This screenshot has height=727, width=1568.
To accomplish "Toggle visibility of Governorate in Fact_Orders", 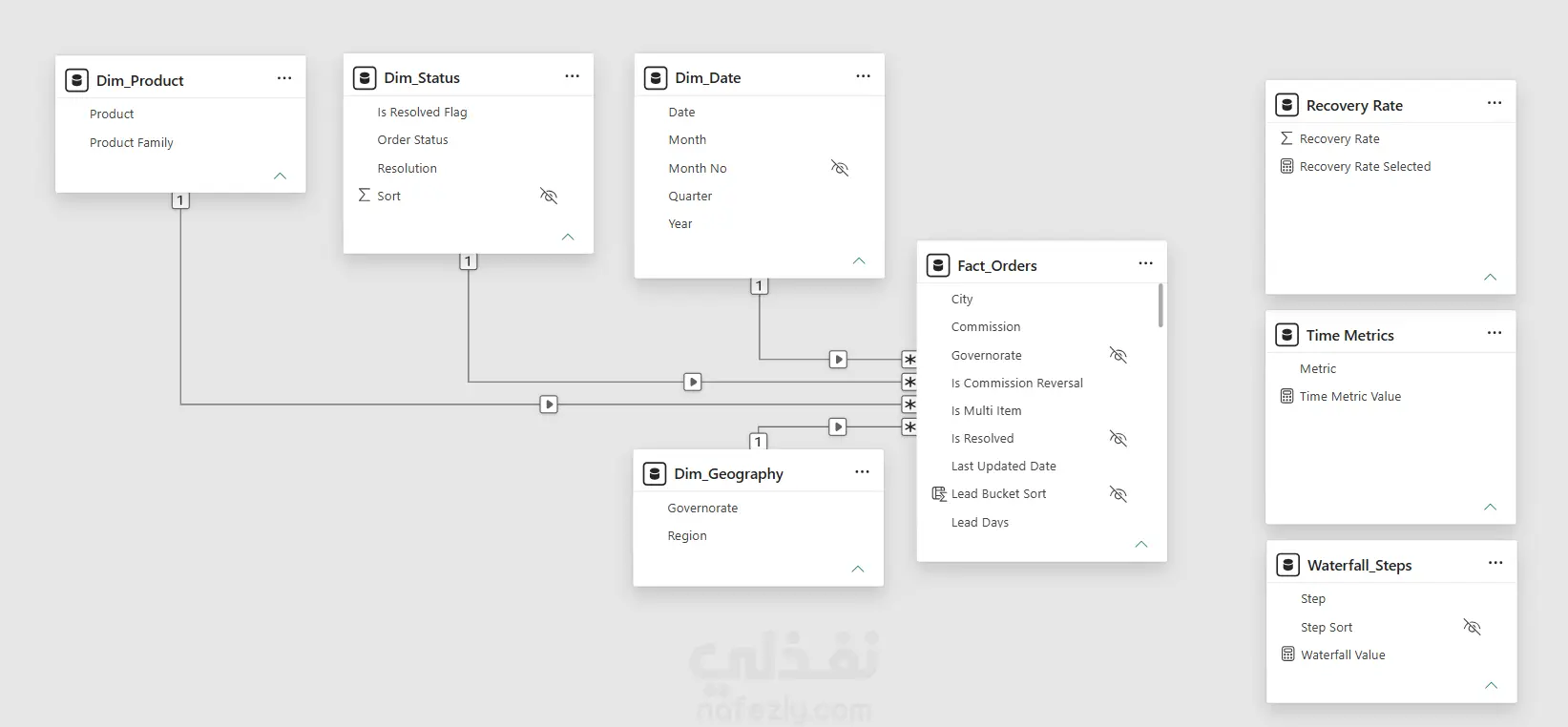I will (x=1119, y=355).
